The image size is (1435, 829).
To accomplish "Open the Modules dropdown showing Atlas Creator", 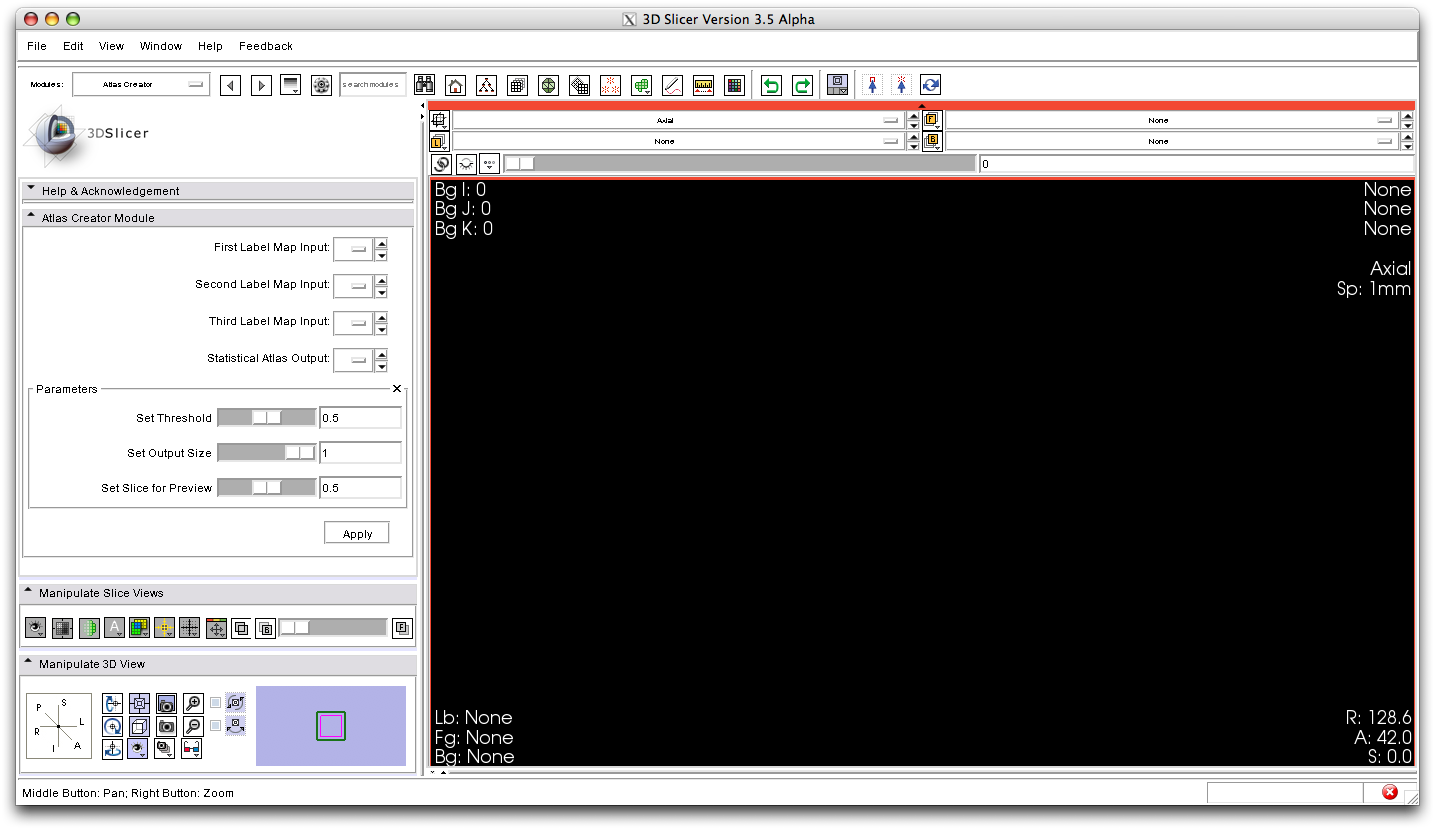I will pos(140,85).
